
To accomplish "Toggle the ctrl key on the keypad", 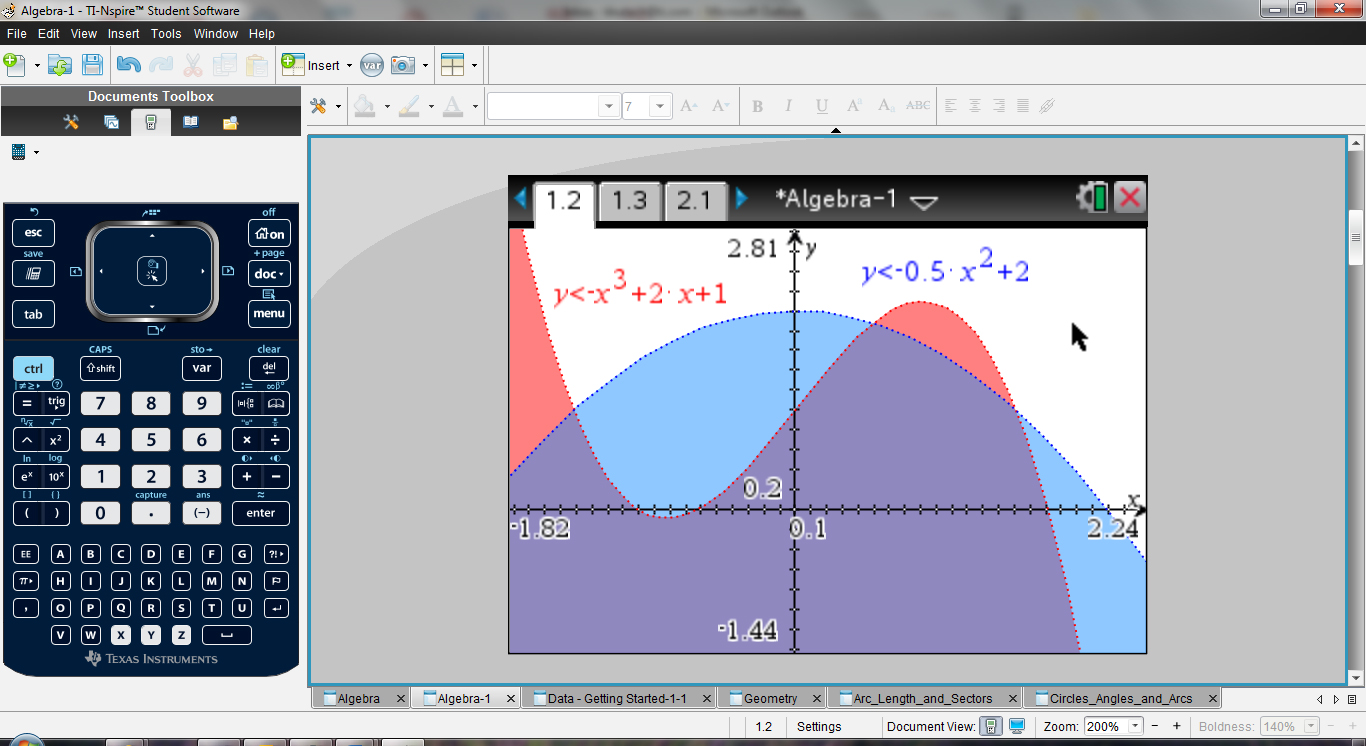I will coord(33,369).
